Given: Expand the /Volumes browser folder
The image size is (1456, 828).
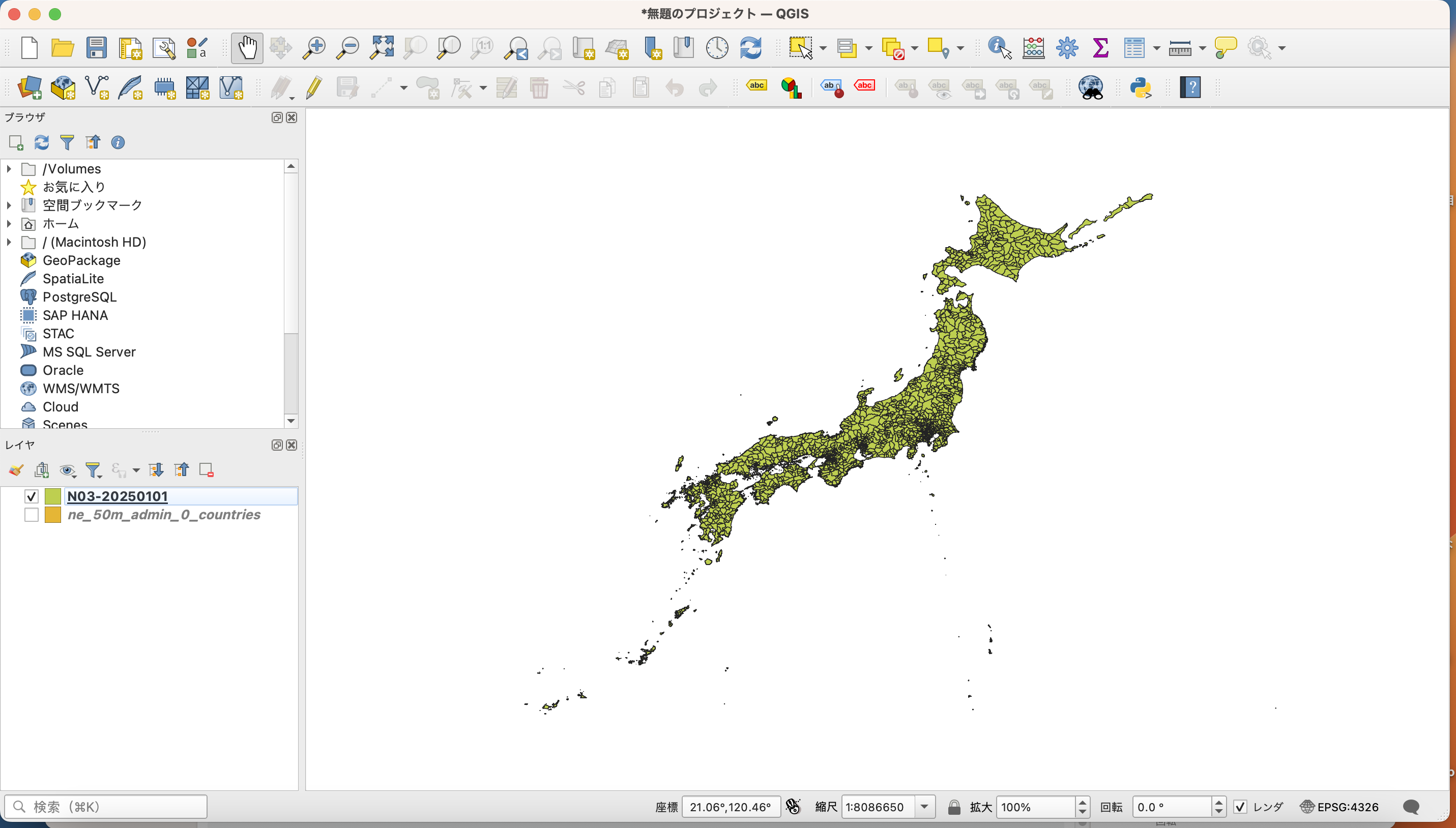Looking at the screenshot, I should point(9,169).
